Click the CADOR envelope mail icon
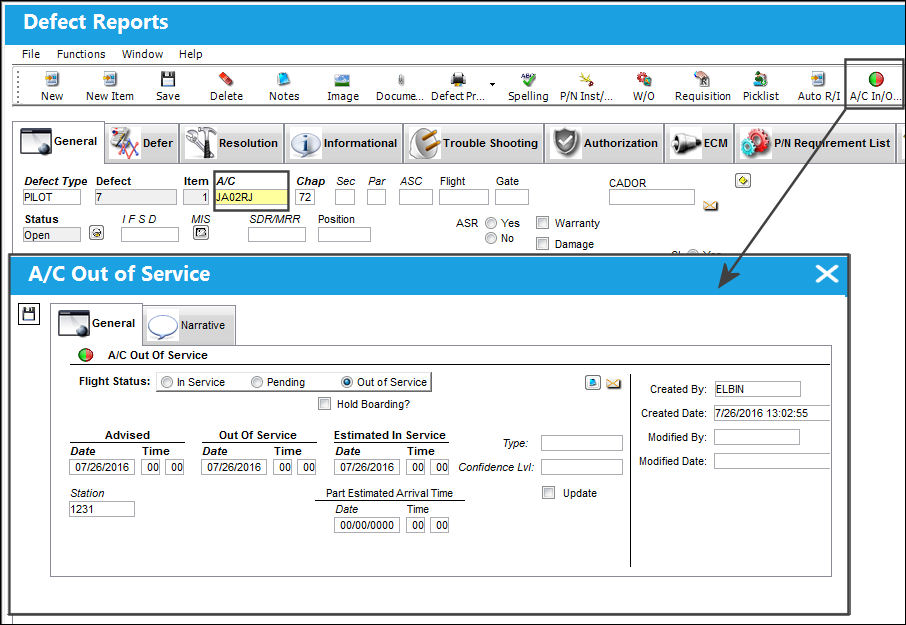Viewport: 906px width, 625px height. (x=710, y=205)
